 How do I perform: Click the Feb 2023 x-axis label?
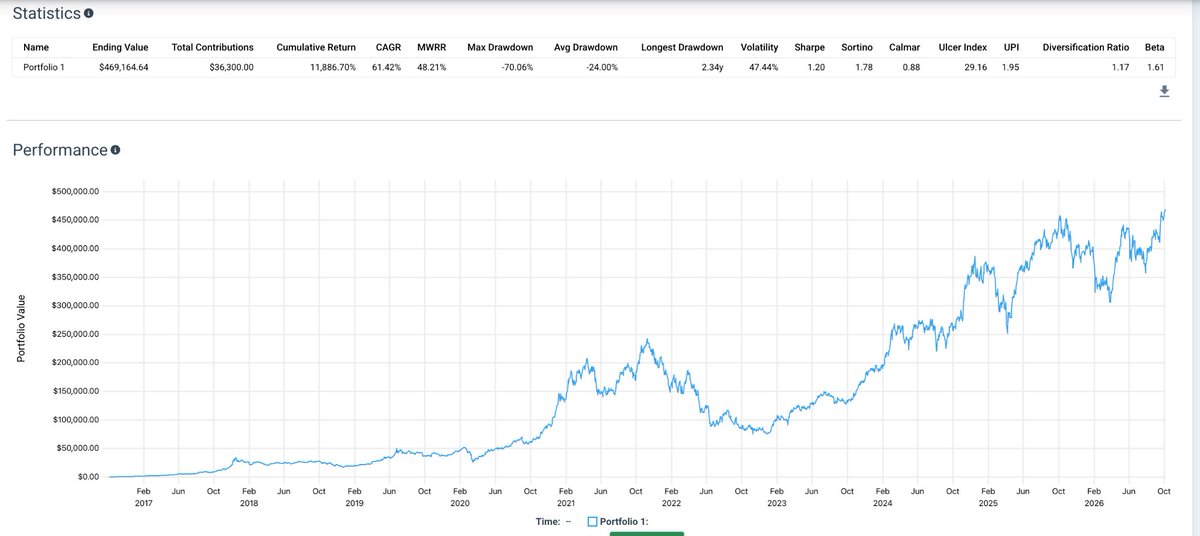pos(776,497)
